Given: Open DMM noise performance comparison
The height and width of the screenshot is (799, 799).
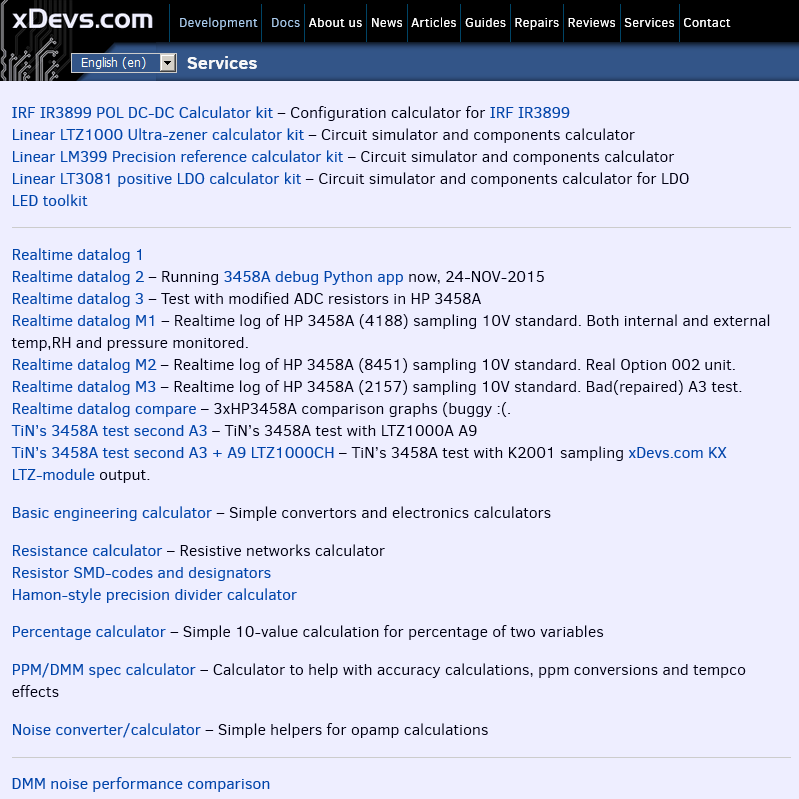Looking at the screenshot, I should [x=141, y=784].
